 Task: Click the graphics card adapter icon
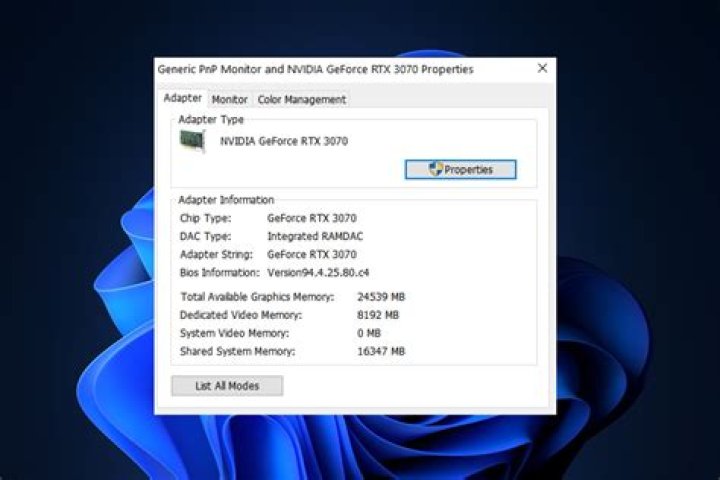[192, 140]
